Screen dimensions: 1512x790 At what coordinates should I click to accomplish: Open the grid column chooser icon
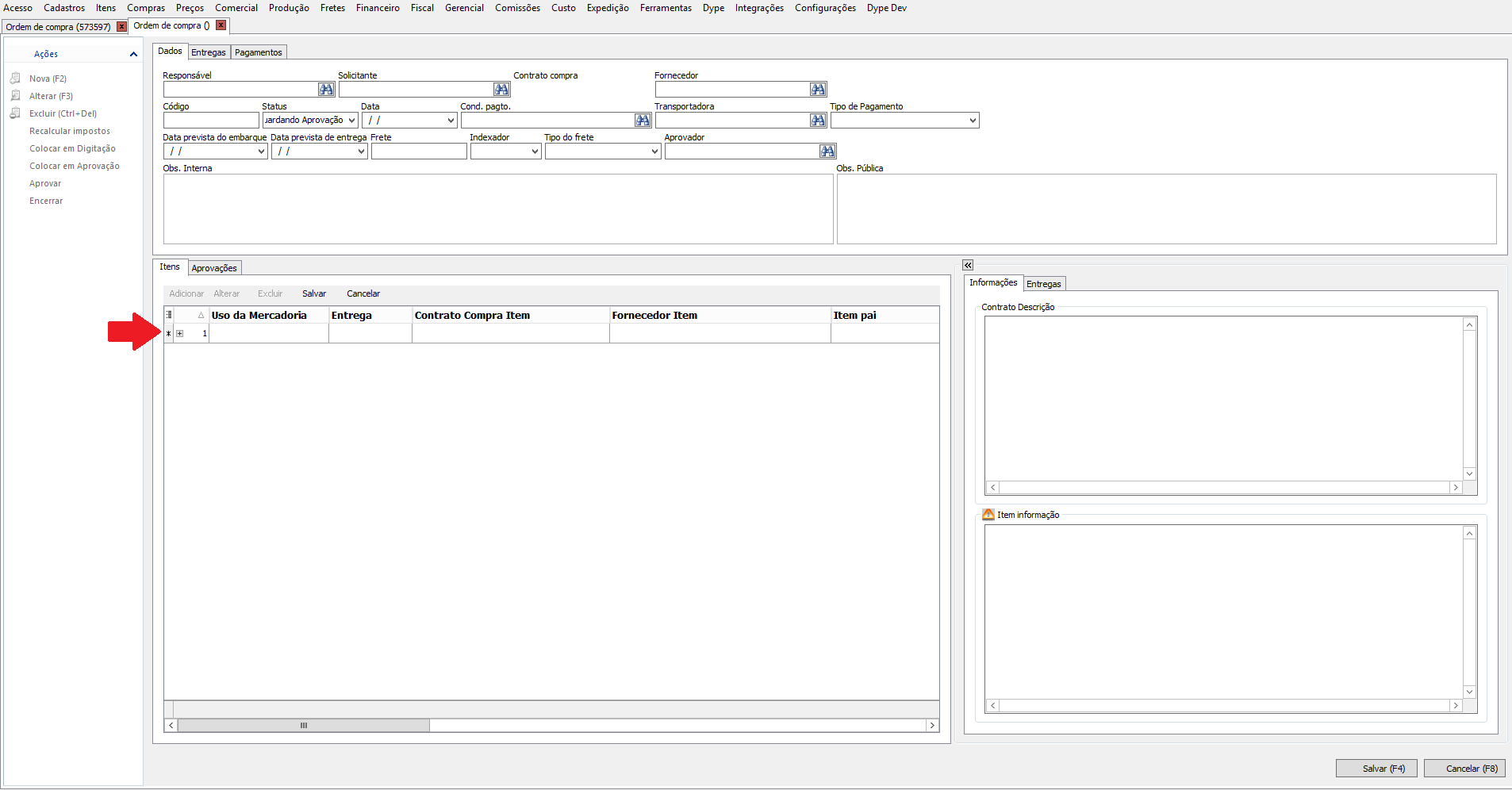point(169,315)
